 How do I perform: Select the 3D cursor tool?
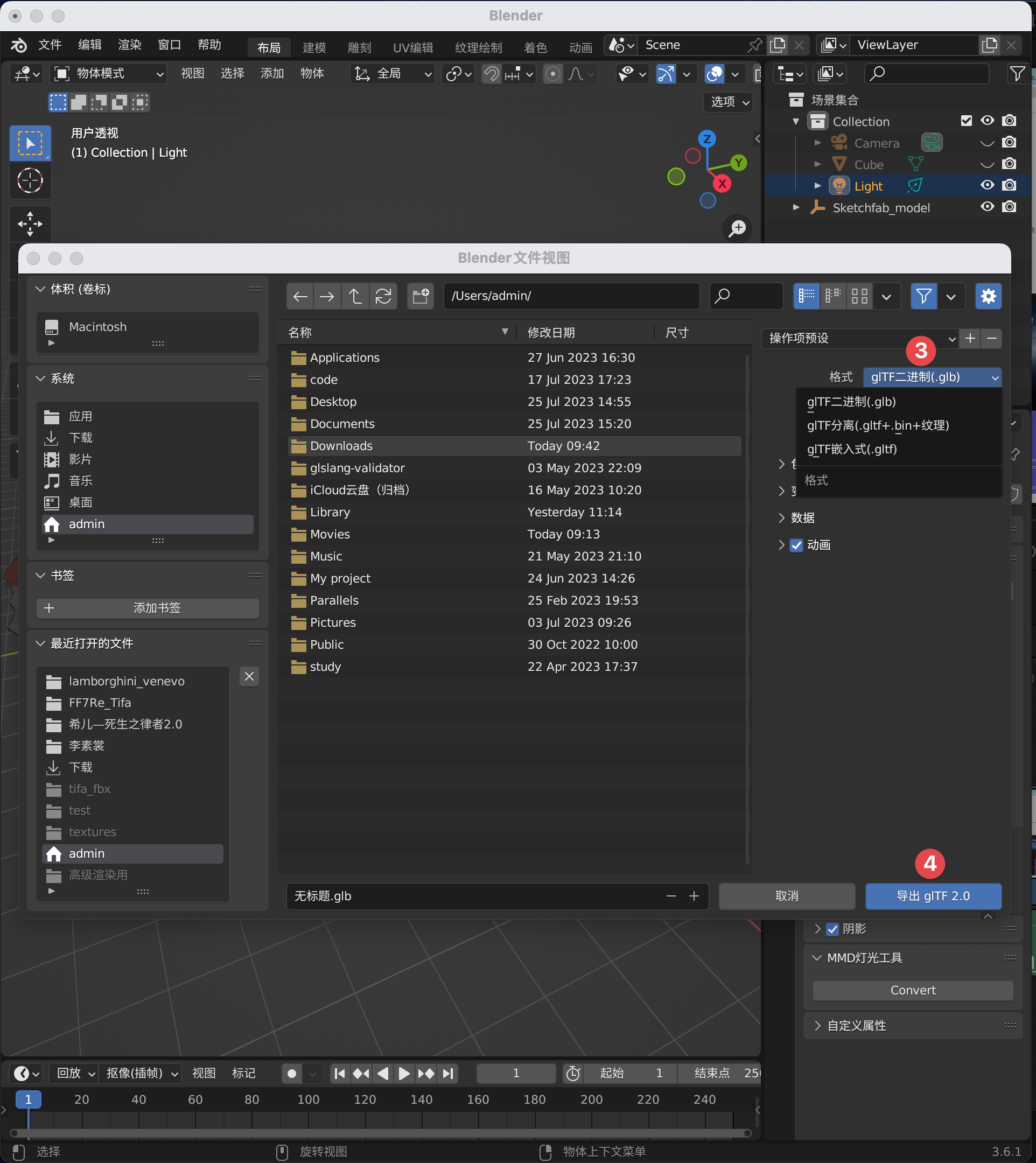click(30, 181)
